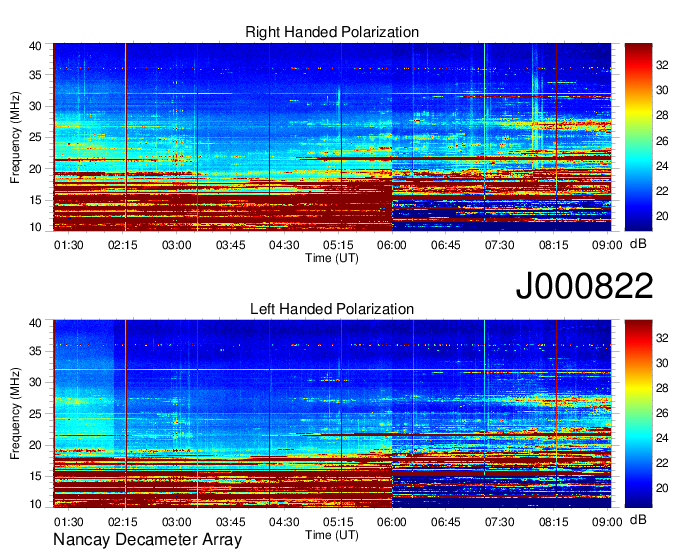Click the dB unit label under the upper colorbar
This screenshot has height=552, width=680.
638,244
